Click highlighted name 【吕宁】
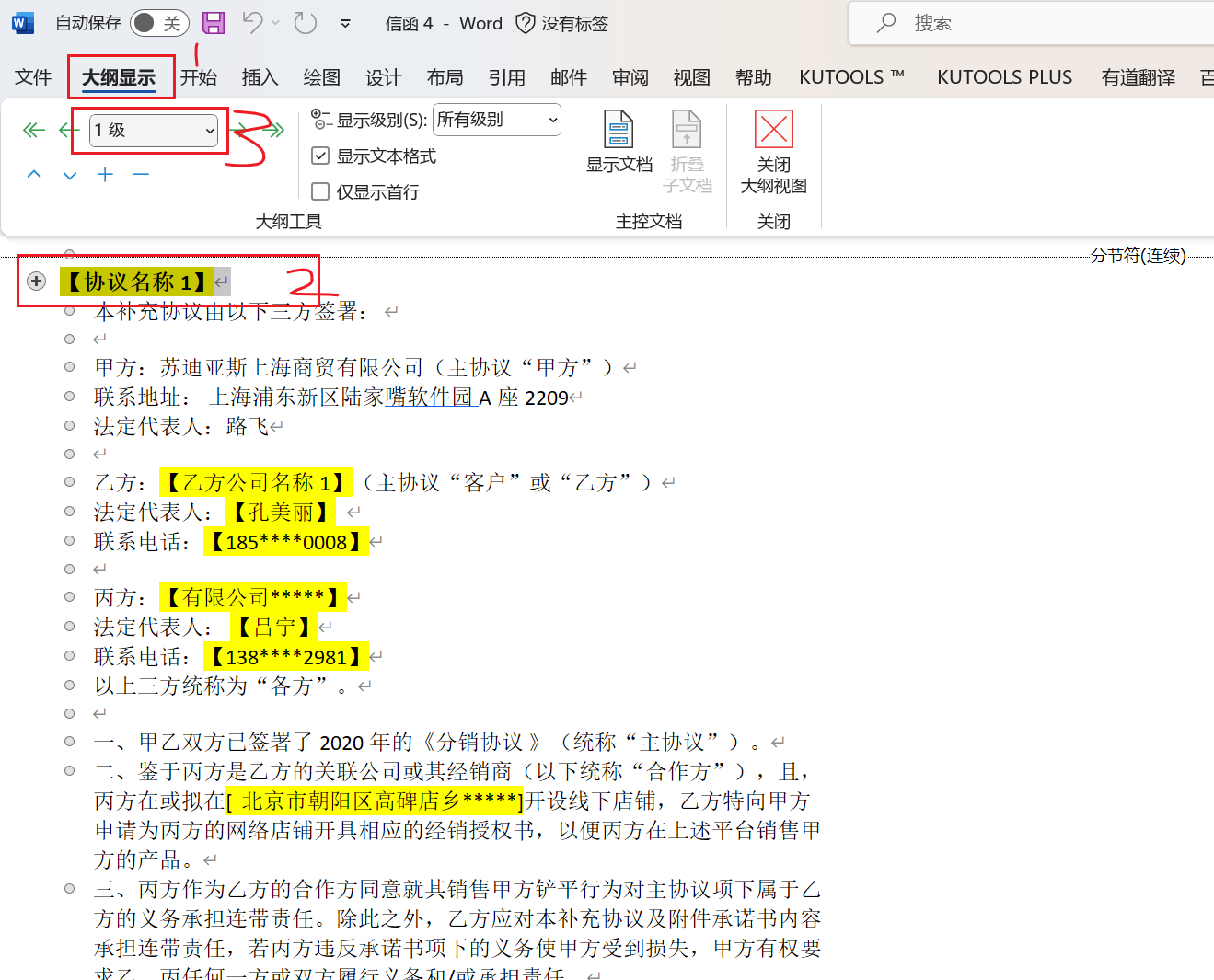1214x980 pixels. [x=273, y=627]
